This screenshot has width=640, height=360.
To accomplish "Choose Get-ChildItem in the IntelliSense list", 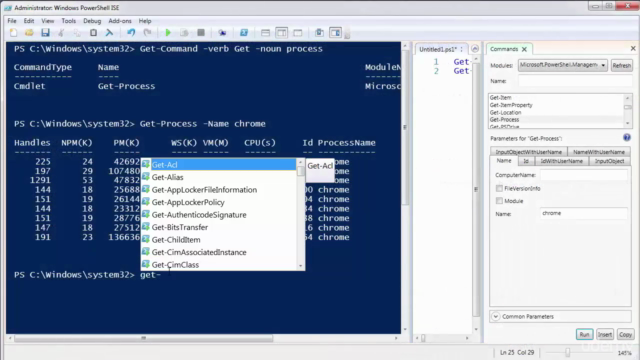I will coord(218,240).
